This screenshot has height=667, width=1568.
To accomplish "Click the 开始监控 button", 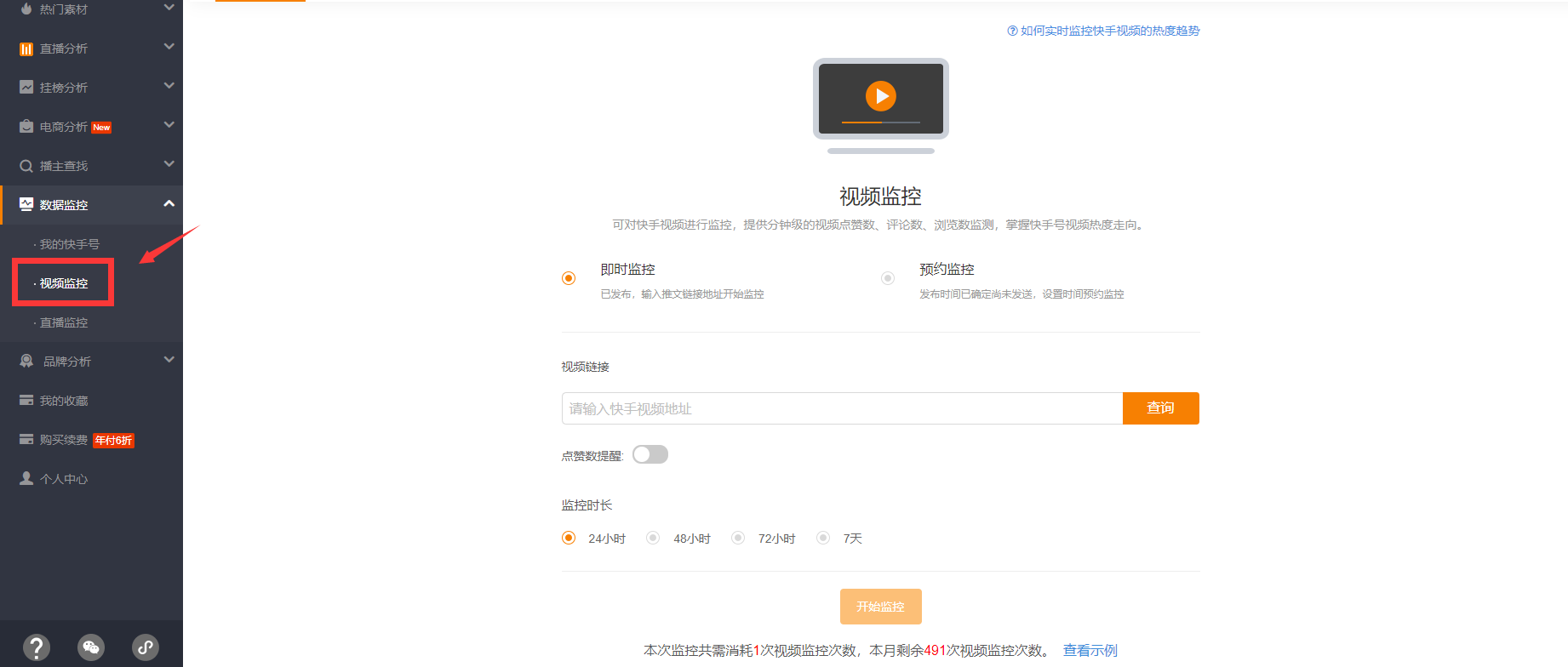I will (x=881, y=607).
